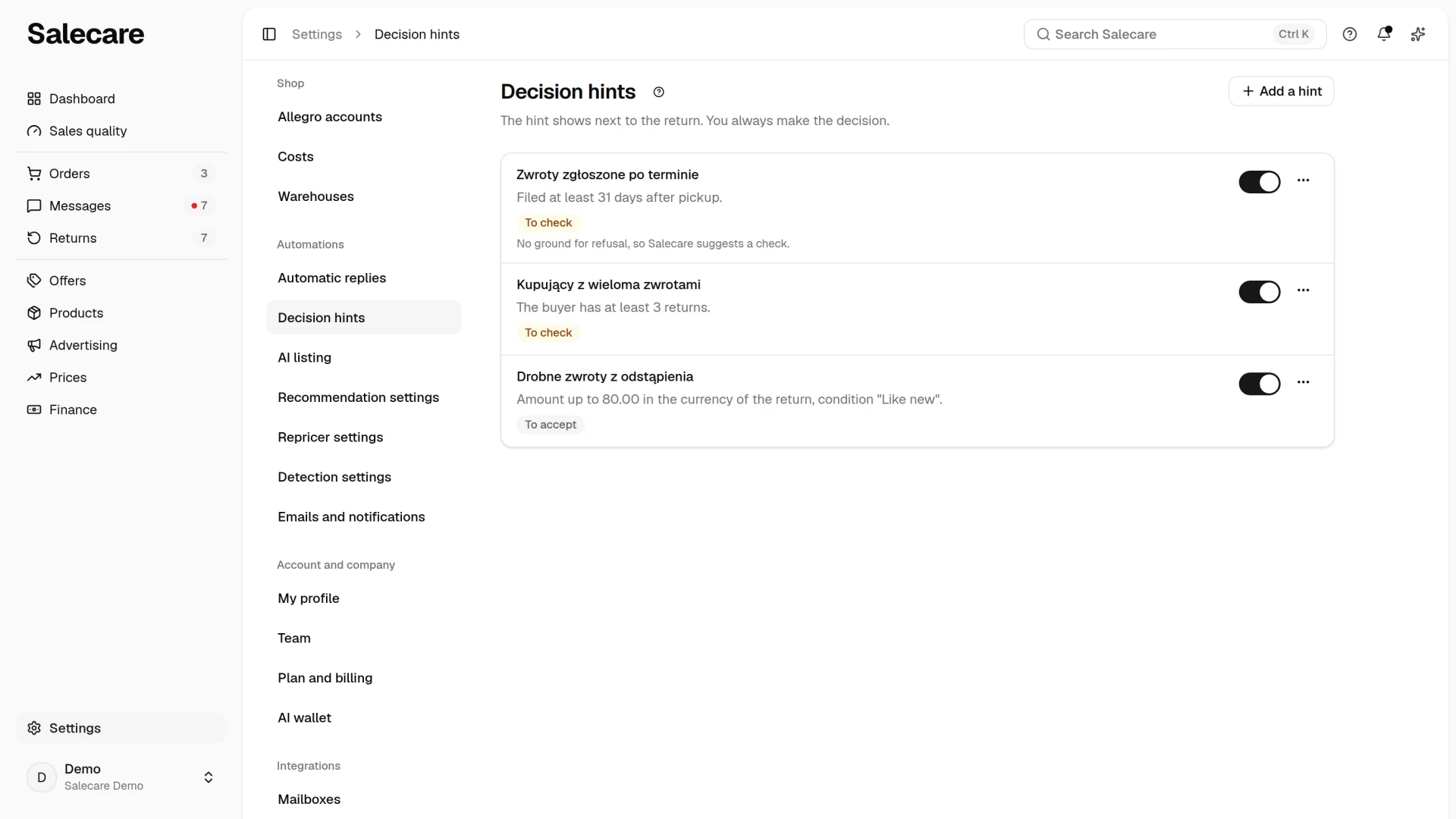1456x819 pixels.
Task: Open the notifications bell
Action: click(1384, 34)
